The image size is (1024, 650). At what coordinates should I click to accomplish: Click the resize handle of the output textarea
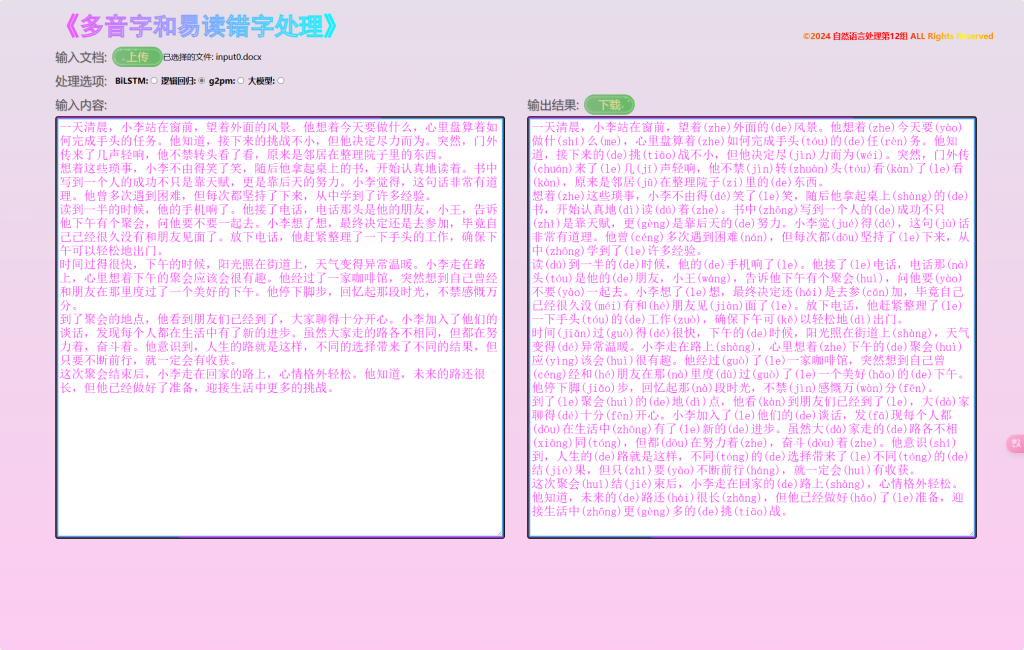coord(971,533)
